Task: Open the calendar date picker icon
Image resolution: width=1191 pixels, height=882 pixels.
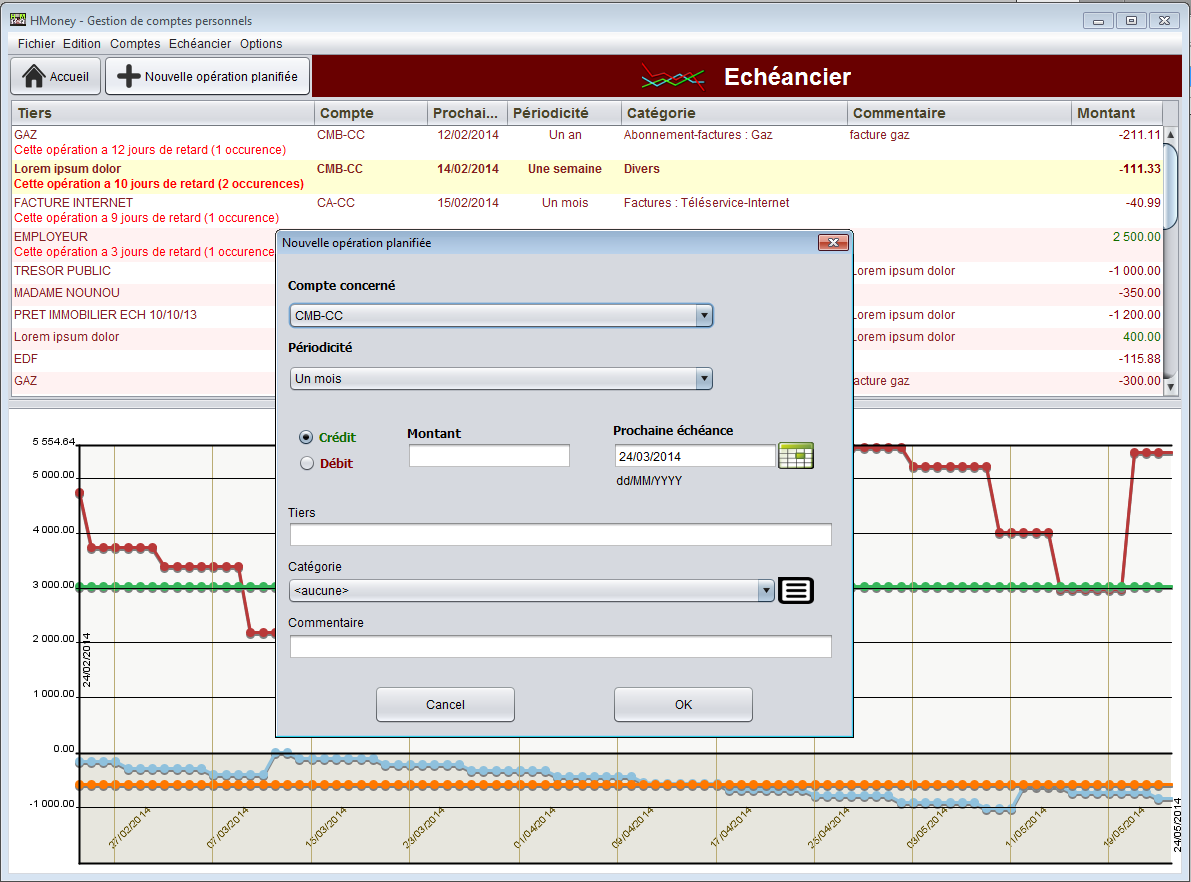Action: tap(796, 455)
